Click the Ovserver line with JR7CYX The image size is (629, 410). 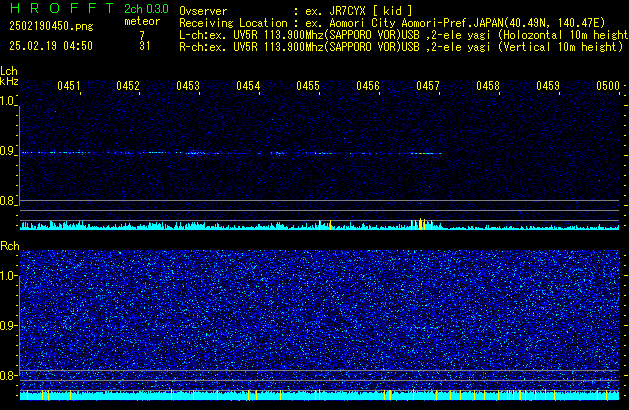pyautogui.click(x=296, y=11)
